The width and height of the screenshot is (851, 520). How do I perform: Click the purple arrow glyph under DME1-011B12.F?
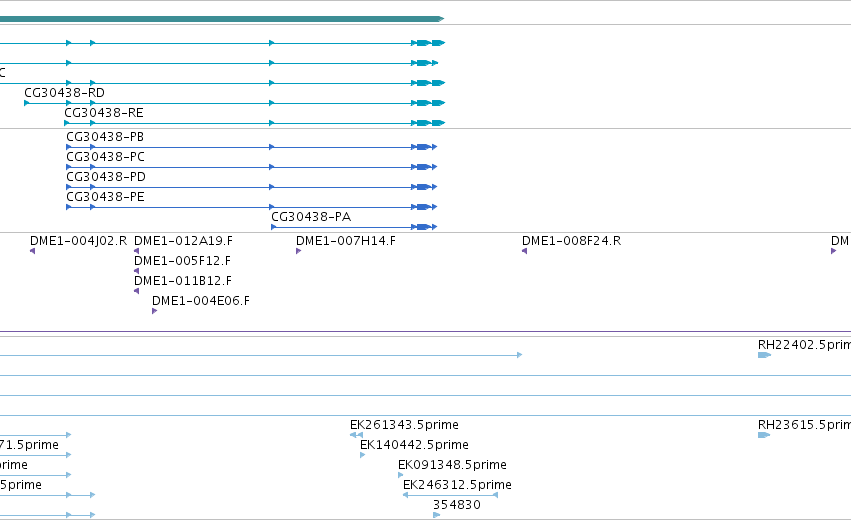(136, 291)
